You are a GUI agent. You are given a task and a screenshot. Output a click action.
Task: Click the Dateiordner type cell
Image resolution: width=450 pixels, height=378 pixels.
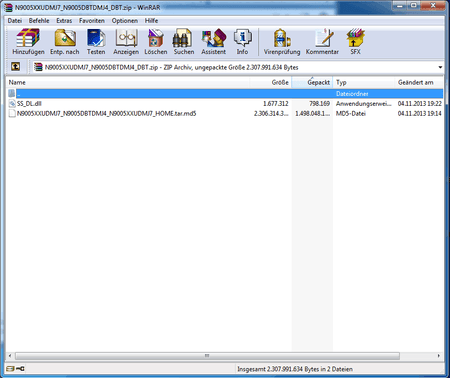click(x=352, y=94)
